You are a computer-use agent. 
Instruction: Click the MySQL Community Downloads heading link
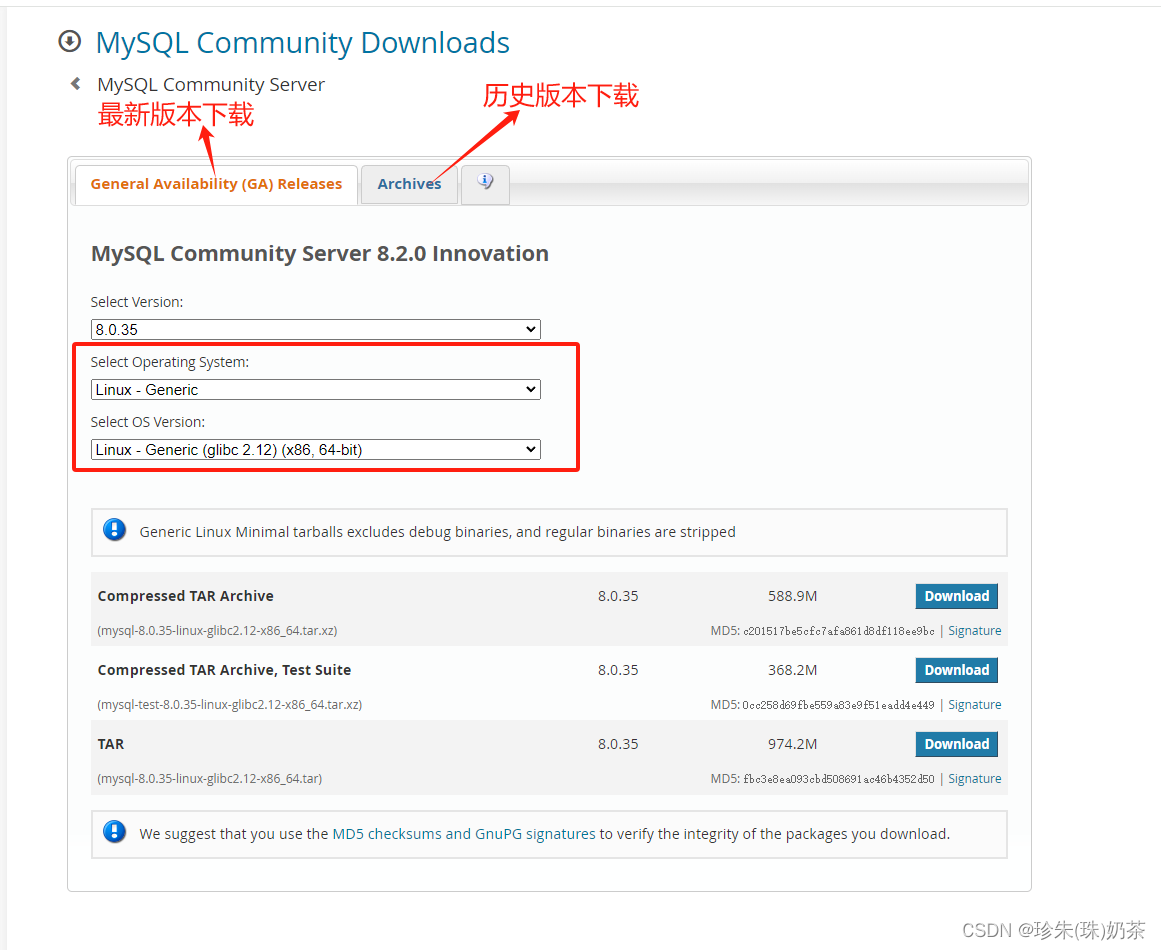coord(303,43)
